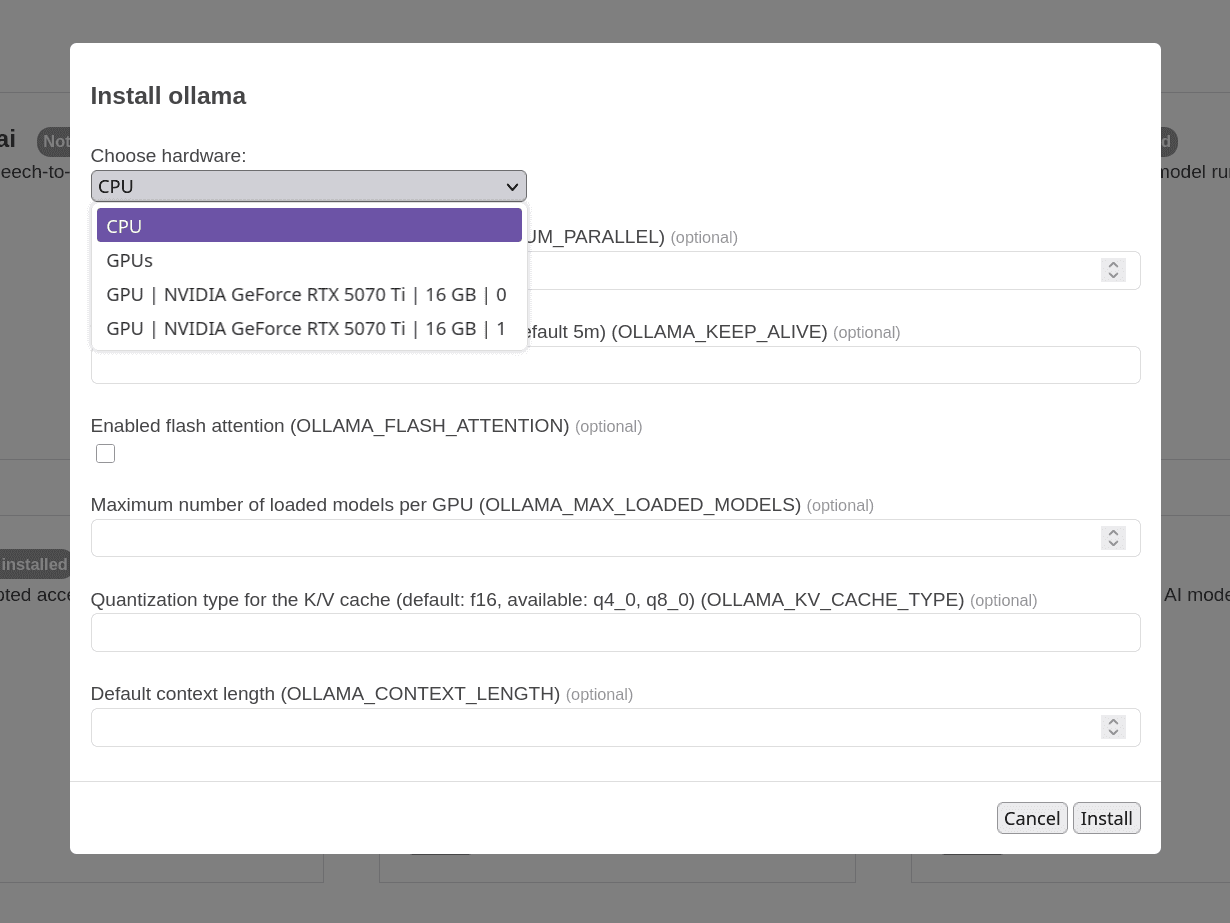
Task: Click the chevron arrow on hardware dropdown
Action: coord(512,187)
